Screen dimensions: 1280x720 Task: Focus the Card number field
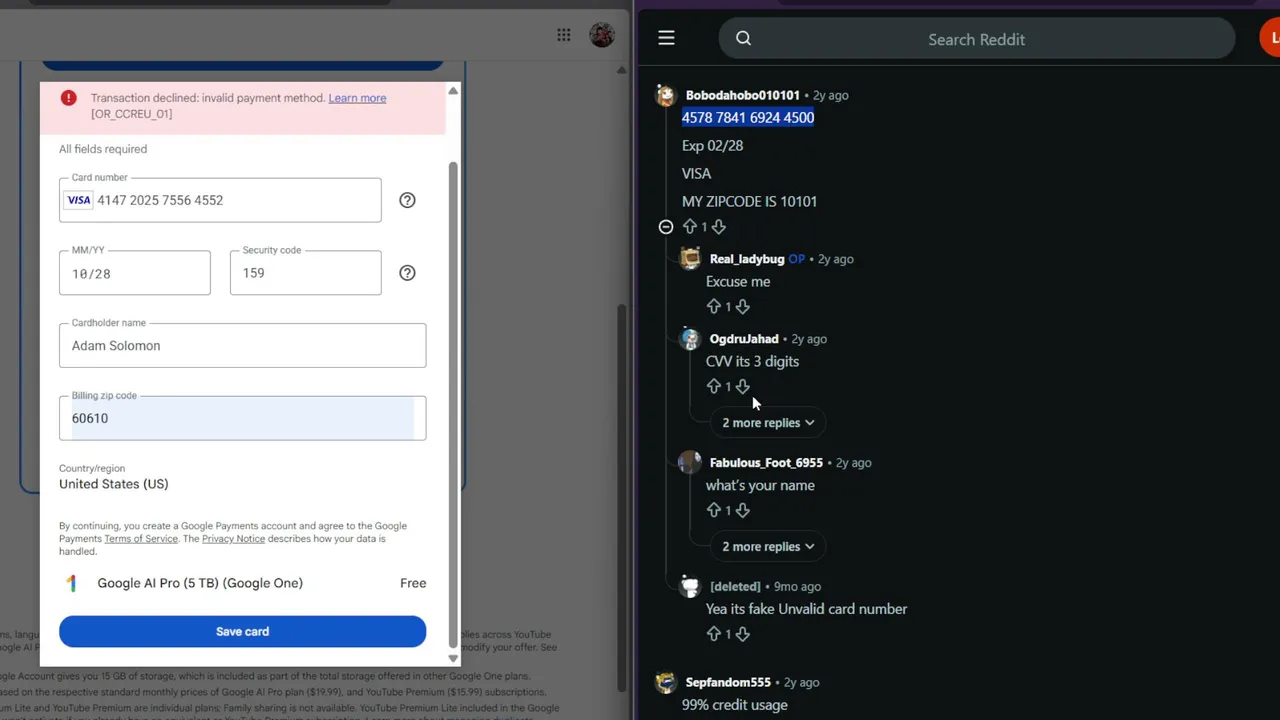(220, 200)
